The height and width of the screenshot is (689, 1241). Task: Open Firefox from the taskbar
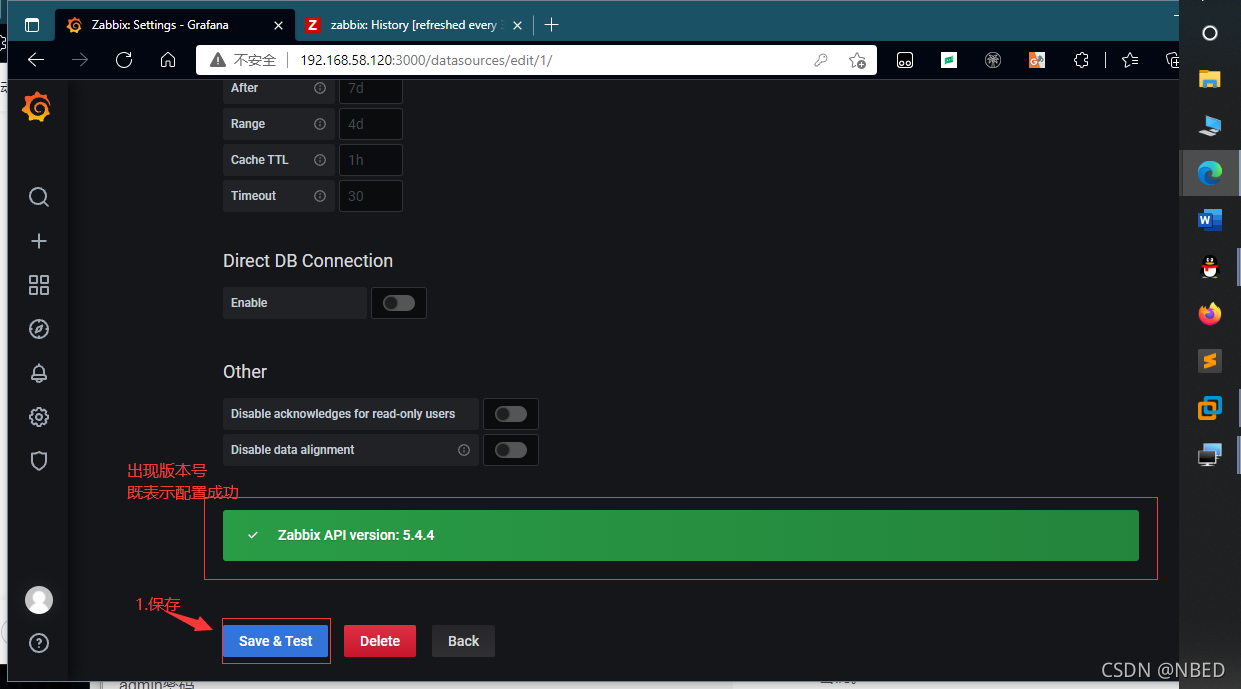(1210, 314)
